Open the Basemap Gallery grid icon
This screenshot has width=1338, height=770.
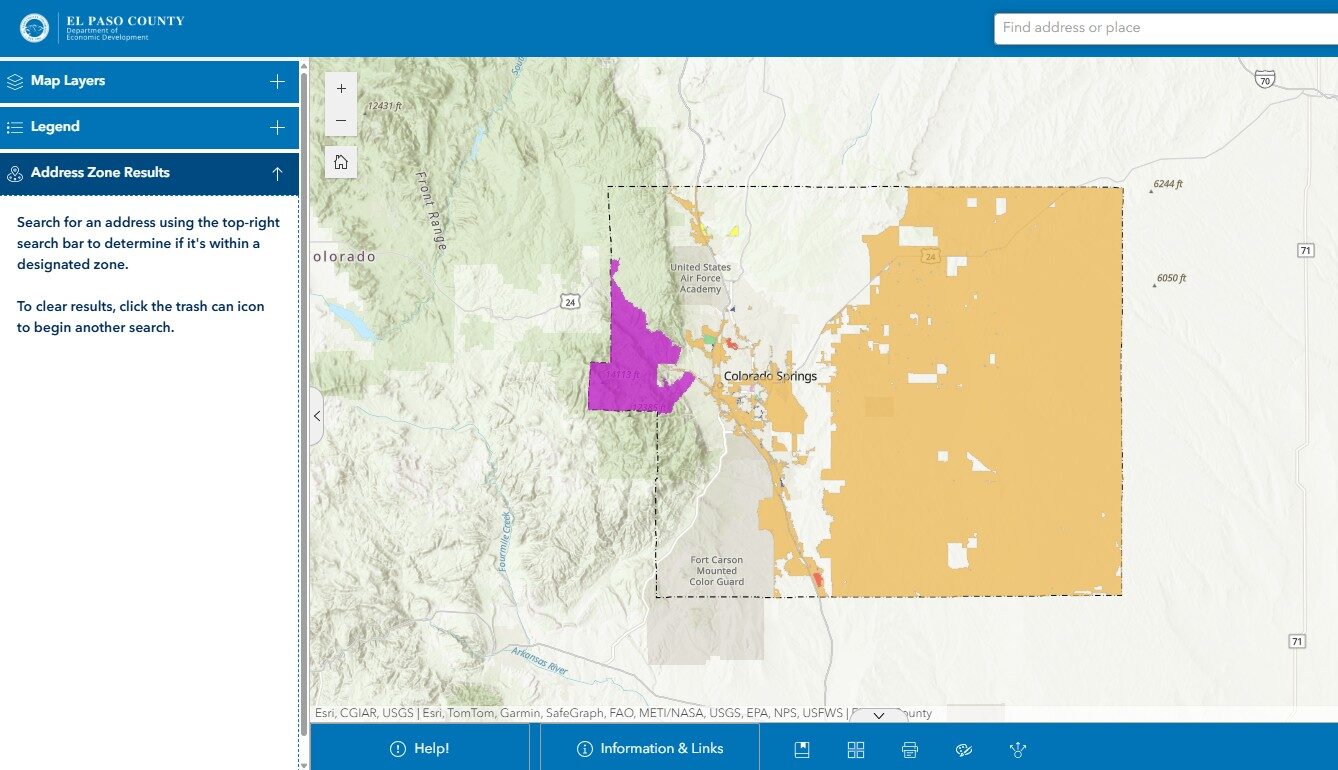[855, 748]
